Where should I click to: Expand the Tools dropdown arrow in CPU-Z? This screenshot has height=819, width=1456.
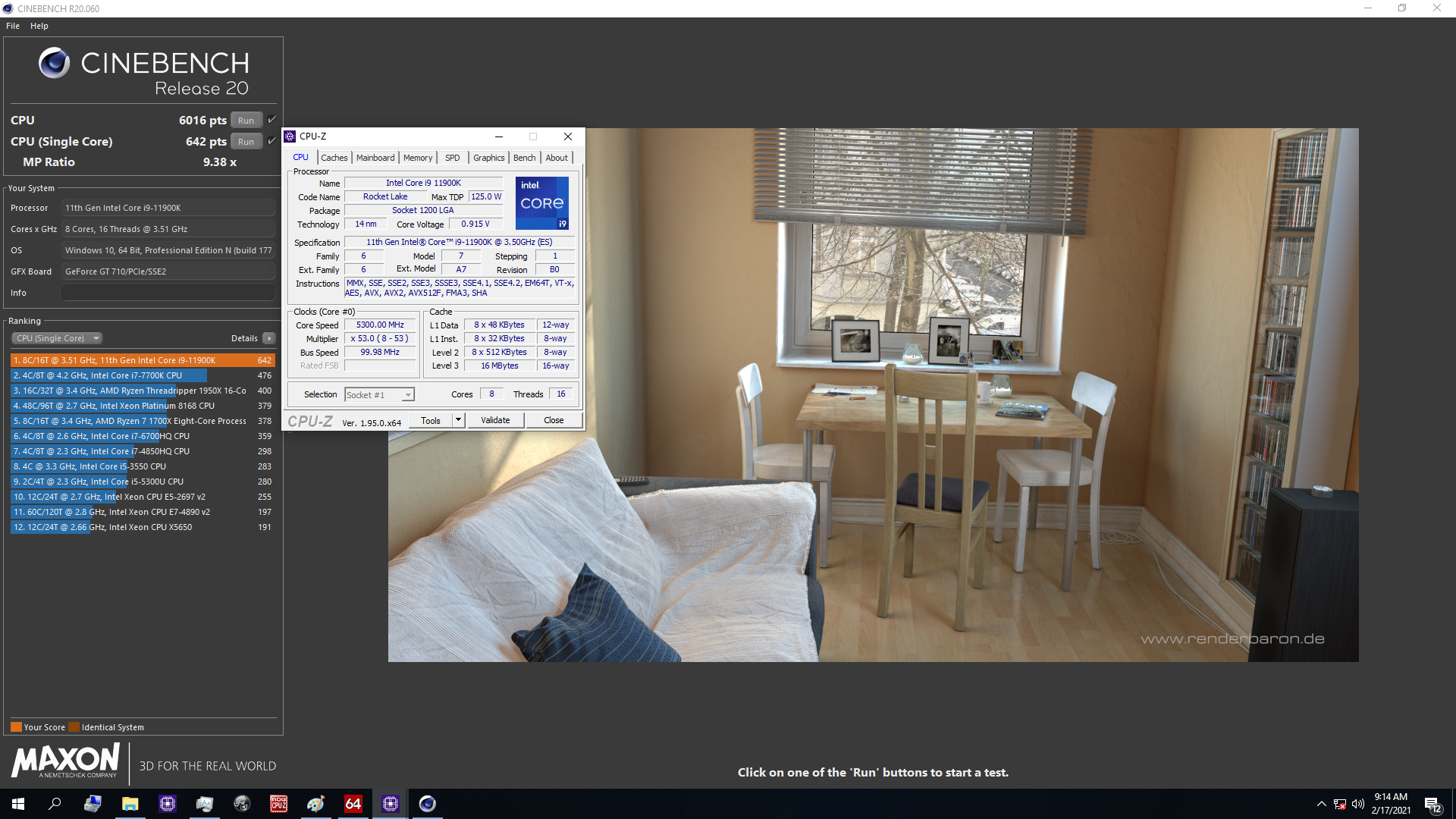point(458,420)
